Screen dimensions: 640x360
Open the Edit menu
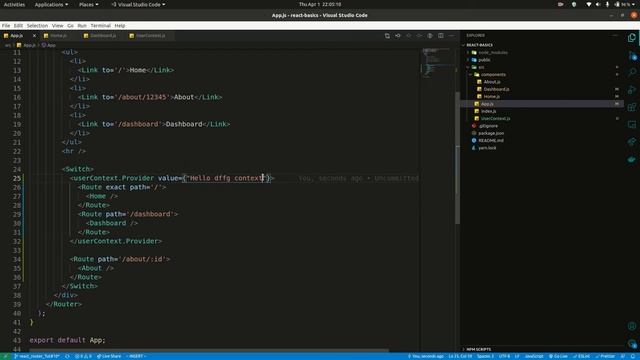click(x=18, y=25)
